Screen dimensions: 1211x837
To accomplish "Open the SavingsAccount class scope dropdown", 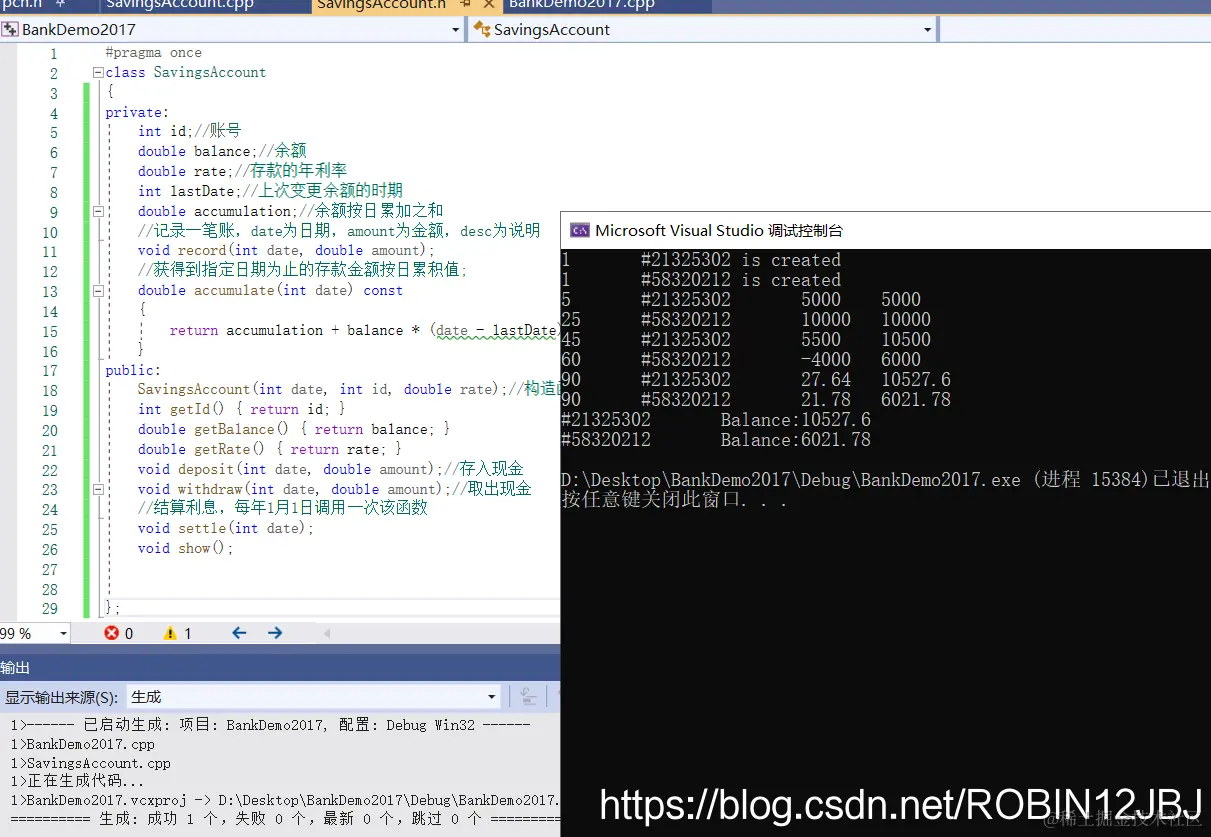I will point(927,30).
